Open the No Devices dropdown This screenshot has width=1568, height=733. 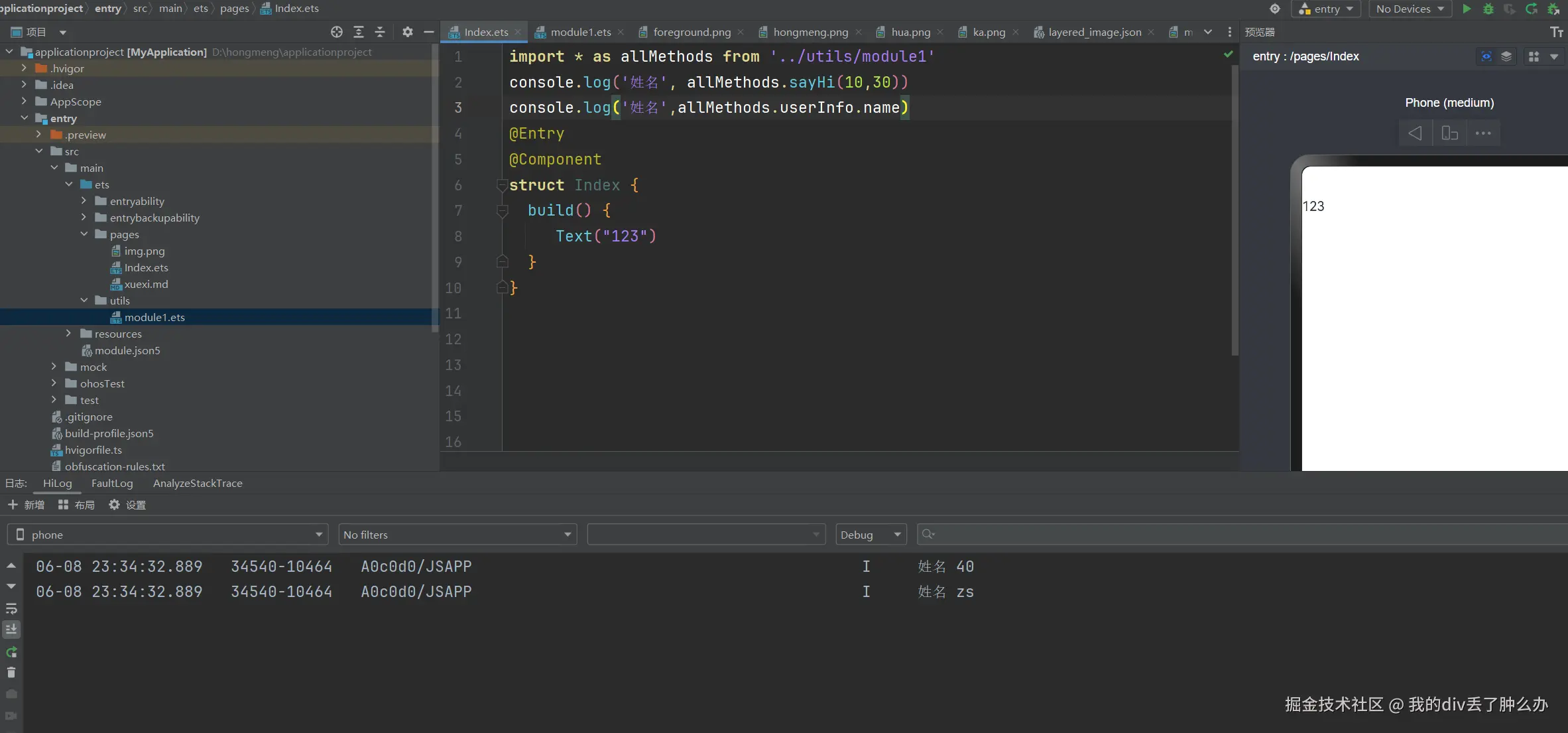point(1410,9)
